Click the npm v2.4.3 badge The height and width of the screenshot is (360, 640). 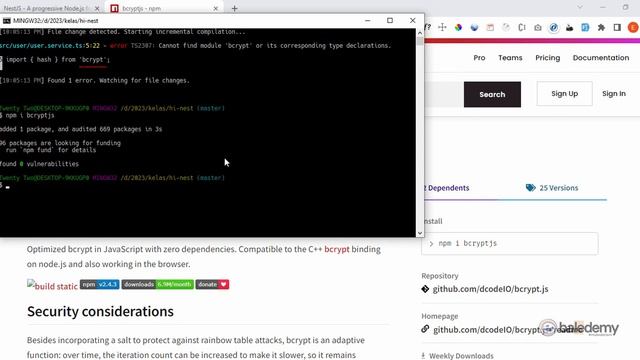click(100, 284)
